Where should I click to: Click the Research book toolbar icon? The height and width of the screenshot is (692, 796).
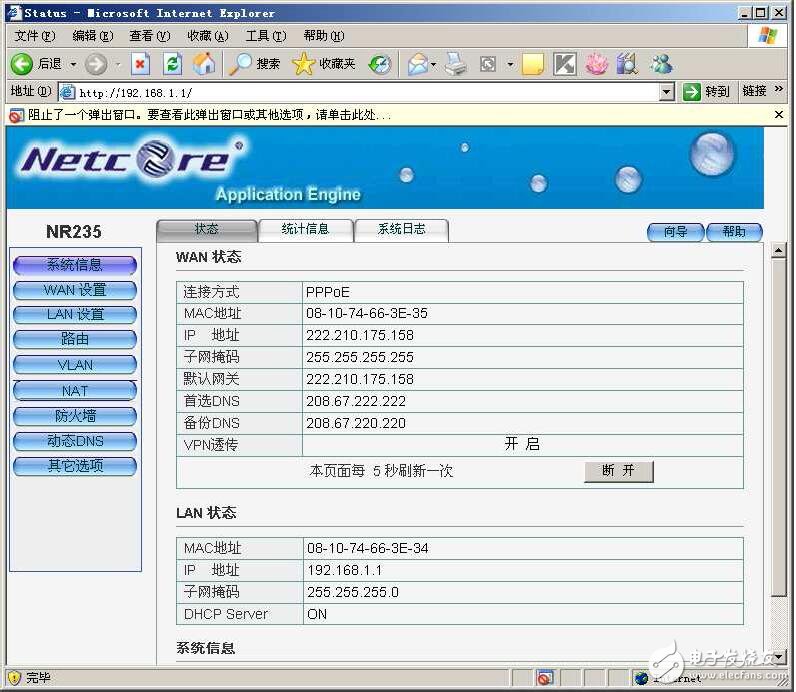(x=627, y=64)
